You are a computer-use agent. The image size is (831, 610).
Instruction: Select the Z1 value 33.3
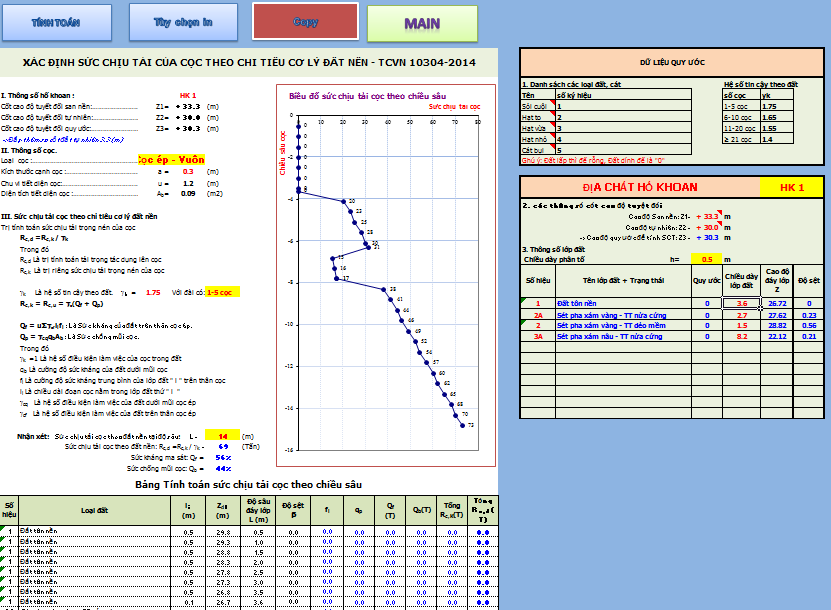pyautogui.click(x=188, y=107)
